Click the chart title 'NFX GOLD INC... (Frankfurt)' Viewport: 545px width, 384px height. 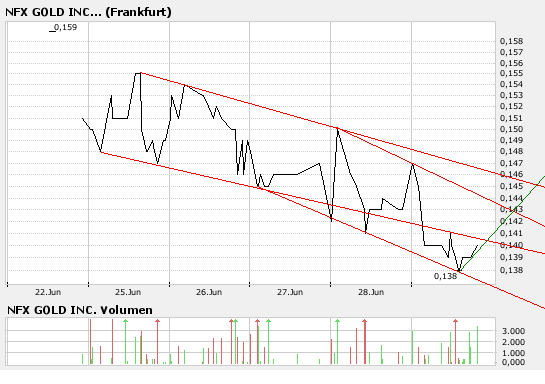[88, 12]
